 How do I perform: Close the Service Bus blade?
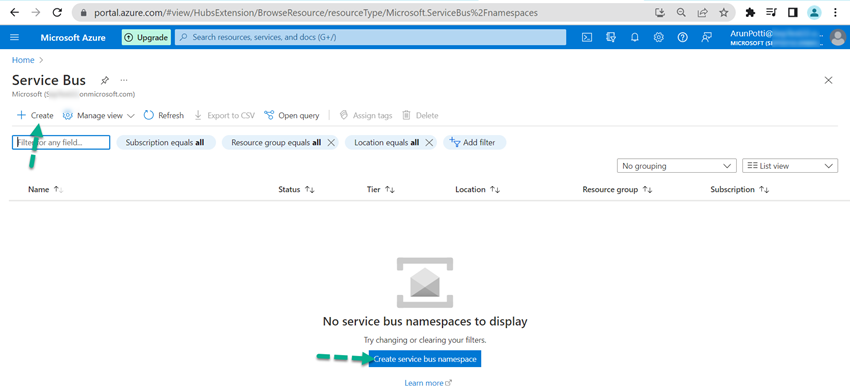pos(828,80)
